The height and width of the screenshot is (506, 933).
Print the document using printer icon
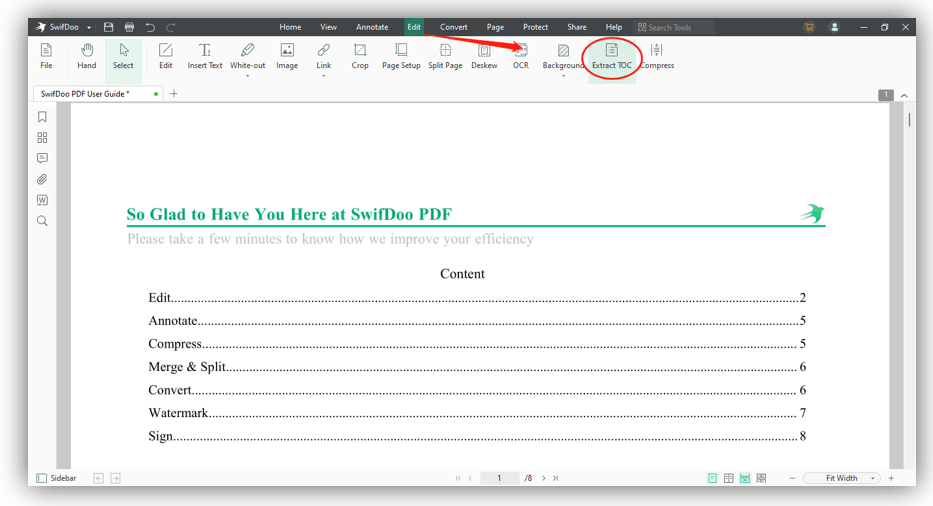tap(129, 27)
